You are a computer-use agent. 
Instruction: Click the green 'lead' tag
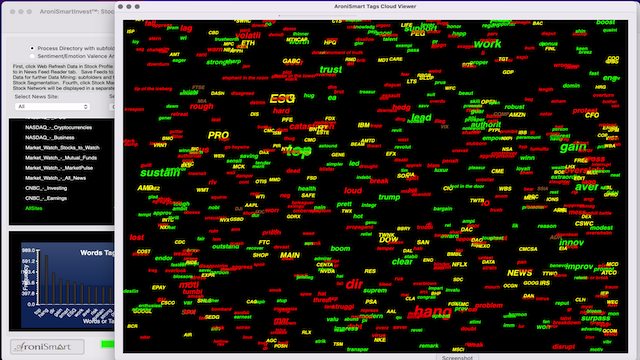[421, 118]
